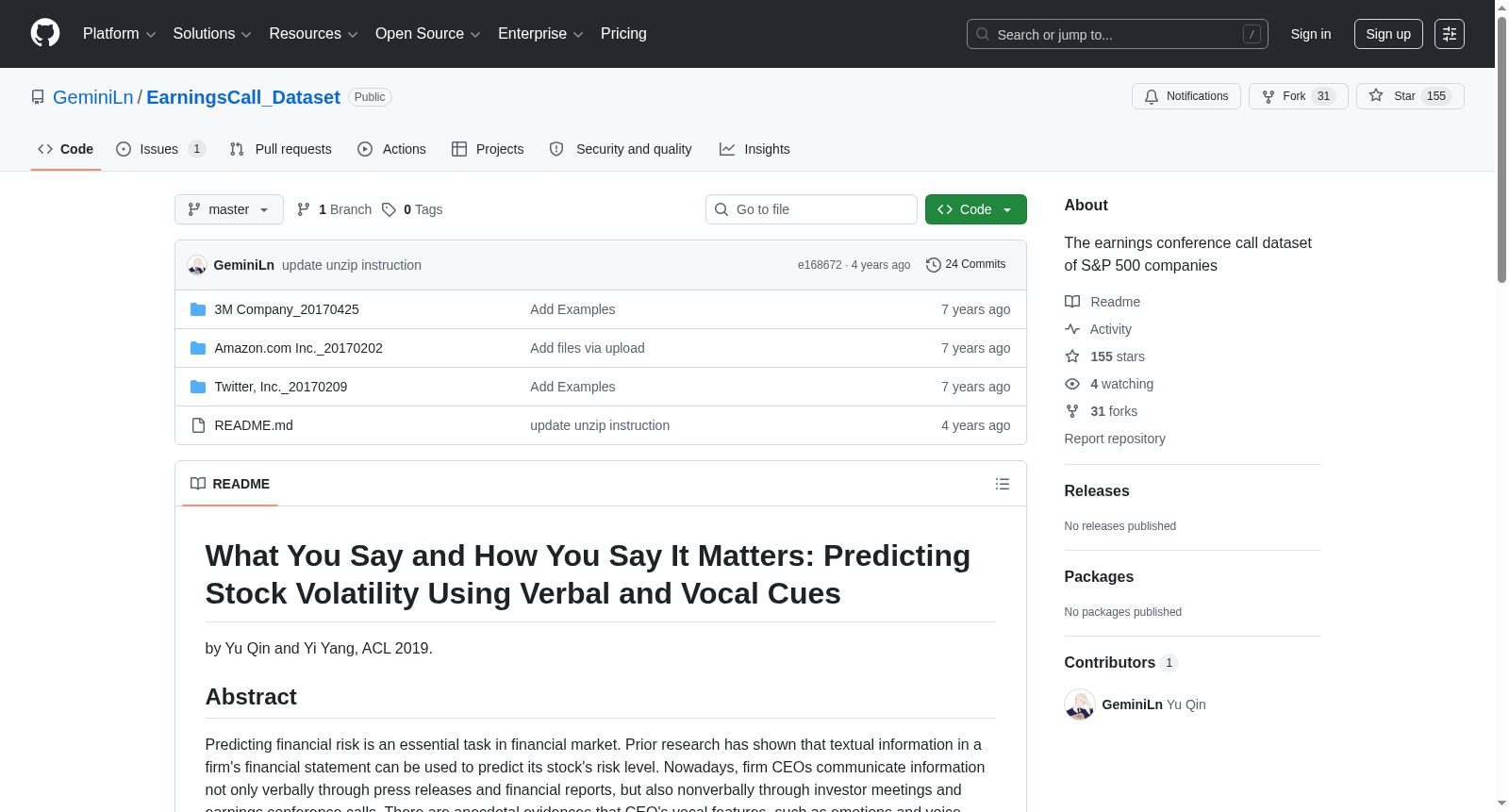The height and width of the screenshot is (812, 1509).
Task: Open the Issues tab
Action: (160, 149)
